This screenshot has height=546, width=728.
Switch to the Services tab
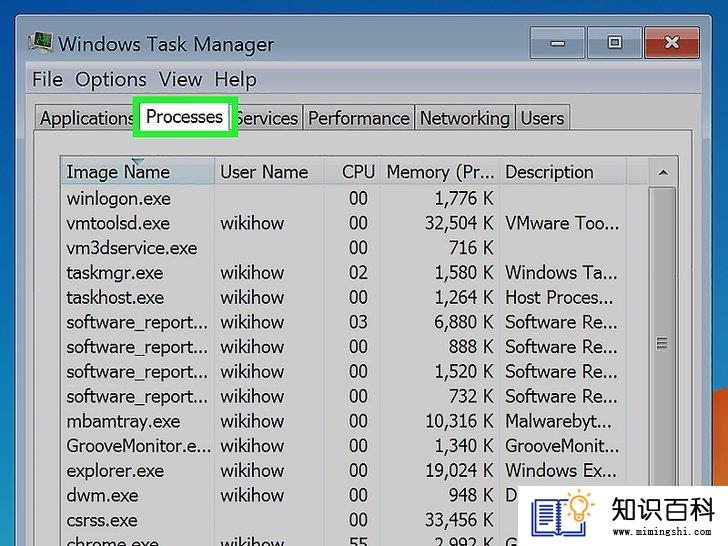point(267,118)
